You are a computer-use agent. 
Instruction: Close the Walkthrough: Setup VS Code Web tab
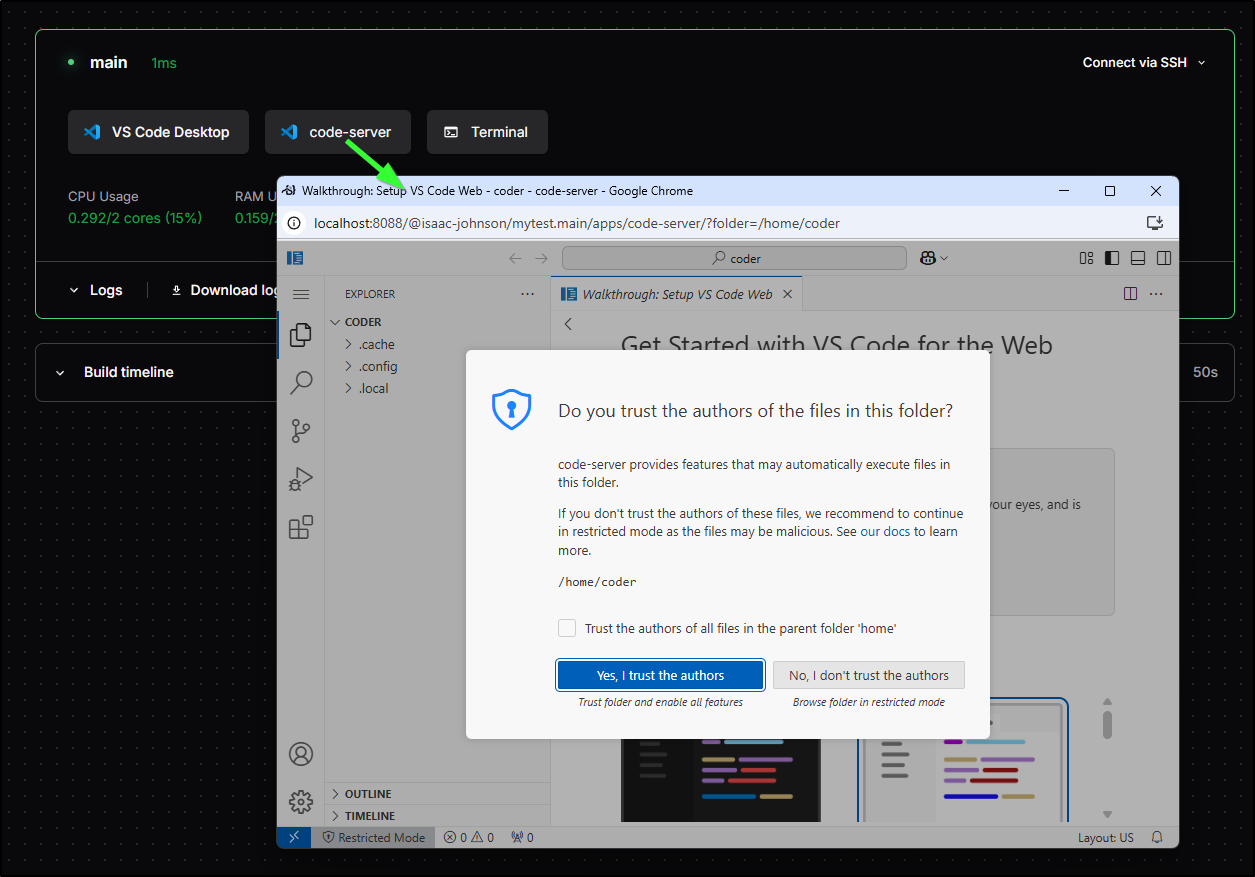787,294
